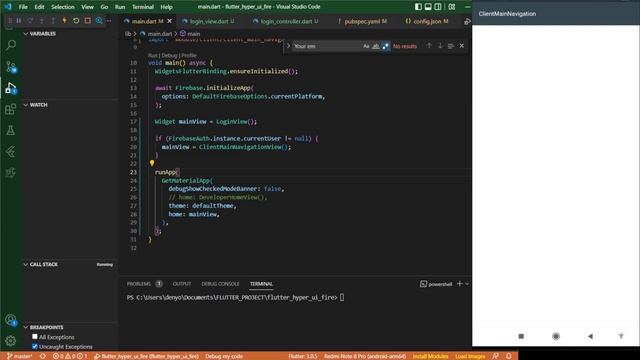Click Redmi Note 8 Pro device selector
Image resolution: width=640 pixels, height=360 pixels.
click(365, 356)
